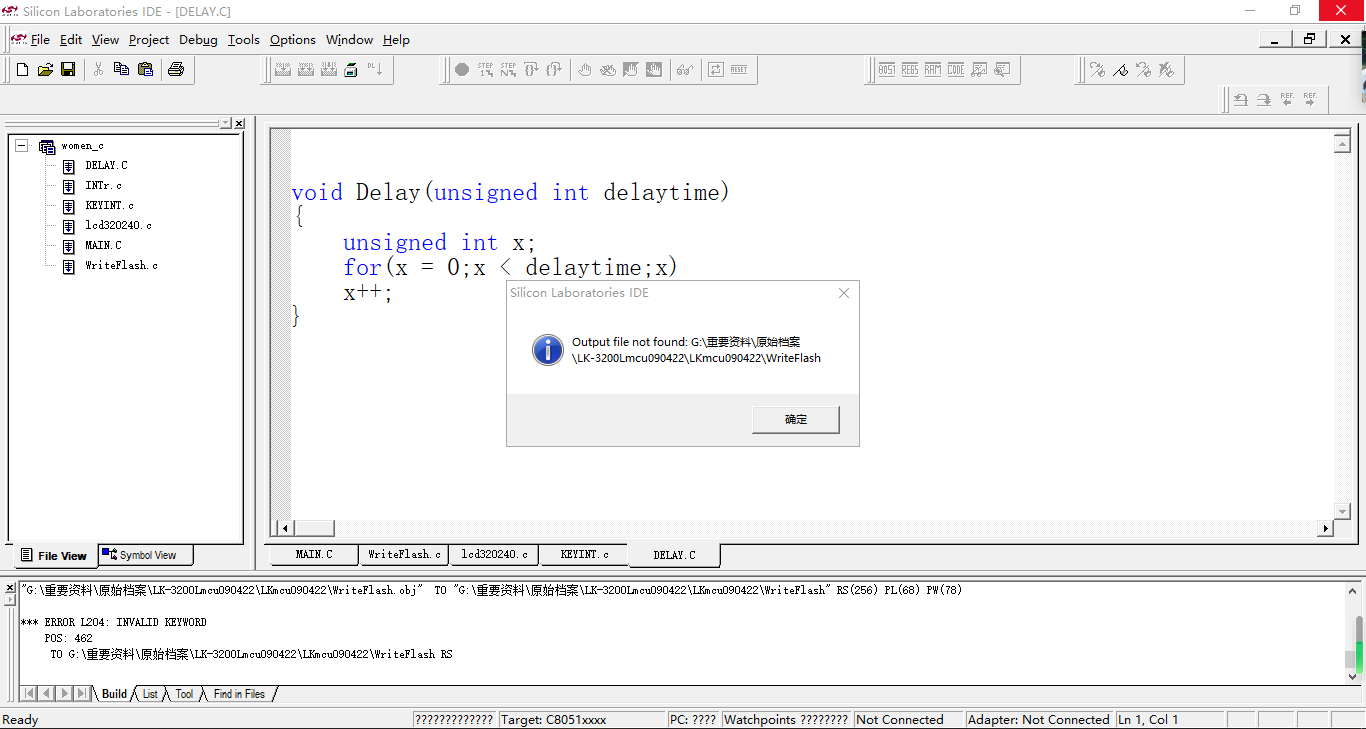Open the File menu
This screenshot has width=1366, height=729.
[x=40, y=40]
